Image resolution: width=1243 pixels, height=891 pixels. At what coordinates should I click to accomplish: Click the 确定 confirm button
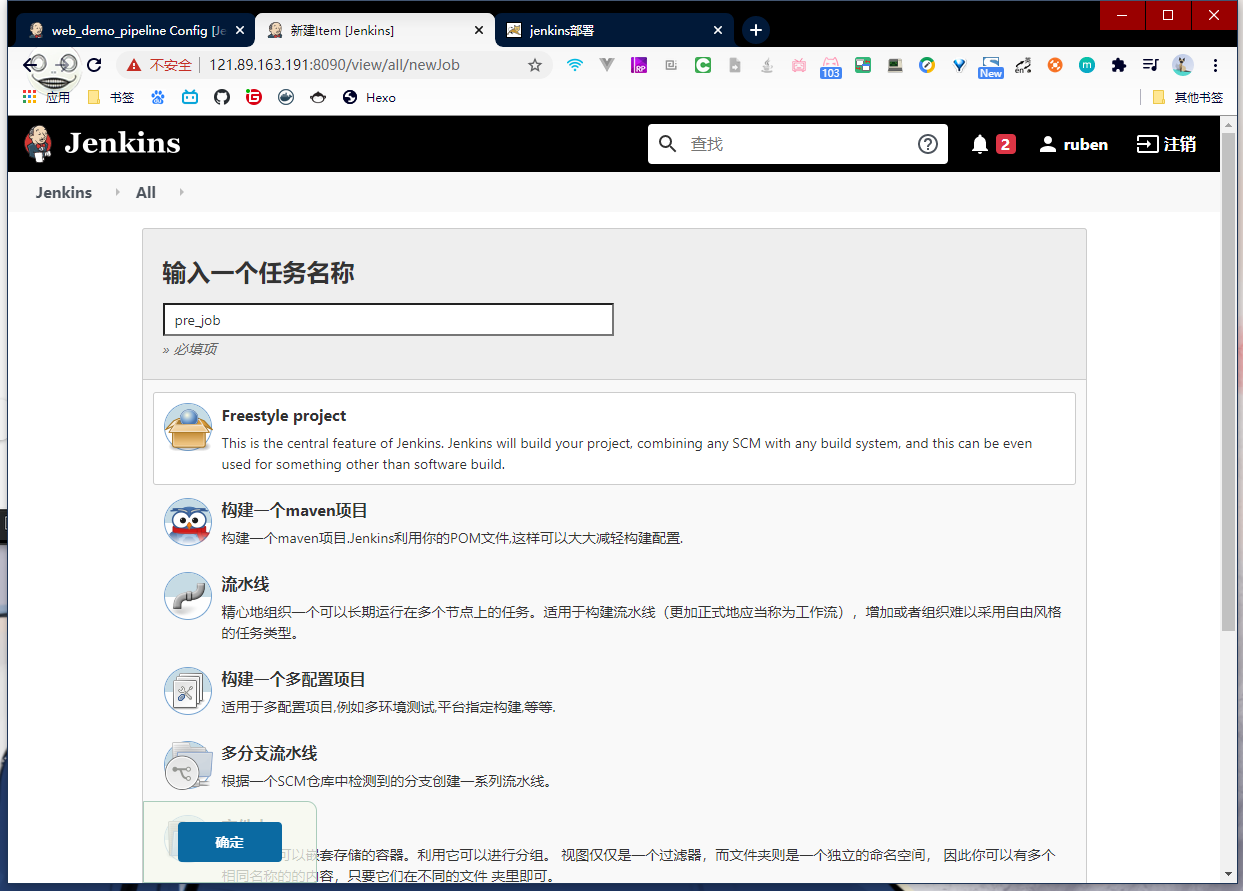point(229,842)
